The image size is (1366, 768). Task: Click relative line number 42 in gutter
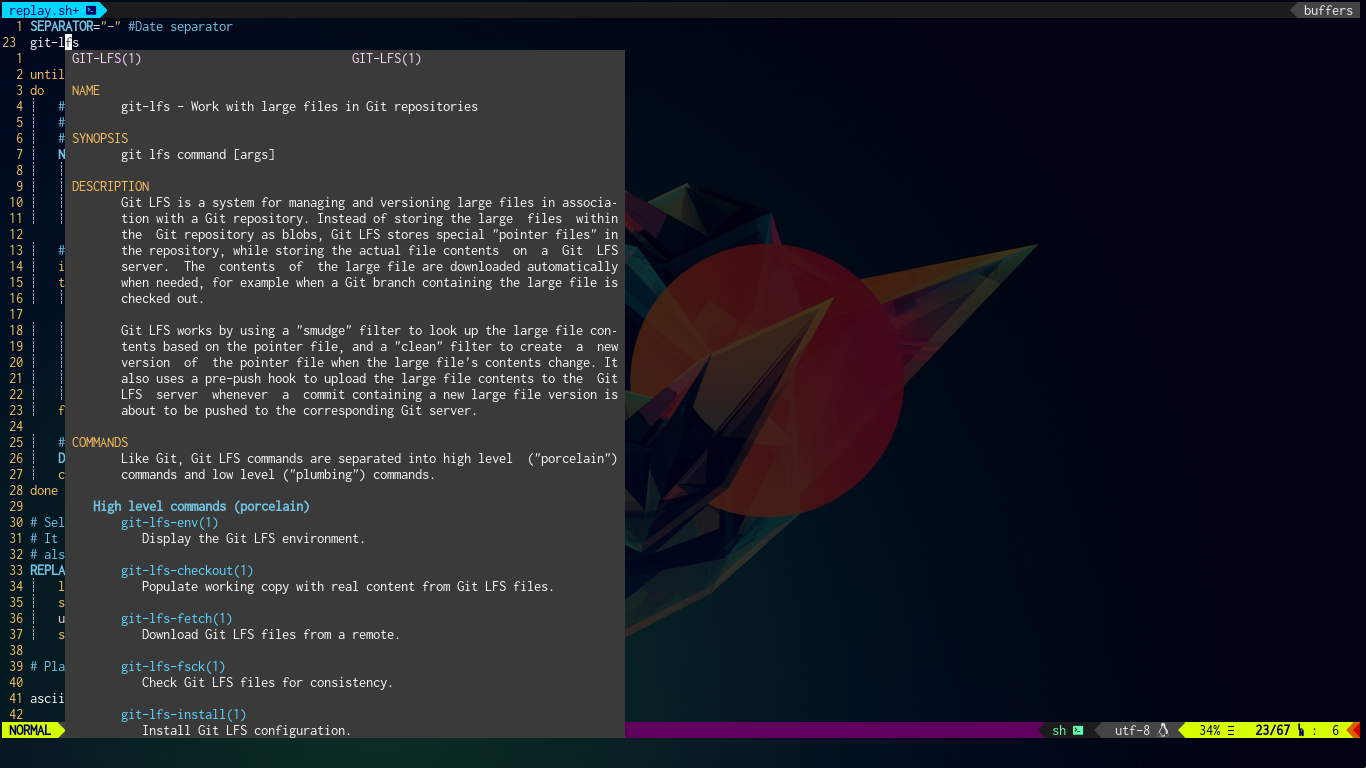[15, 714]
